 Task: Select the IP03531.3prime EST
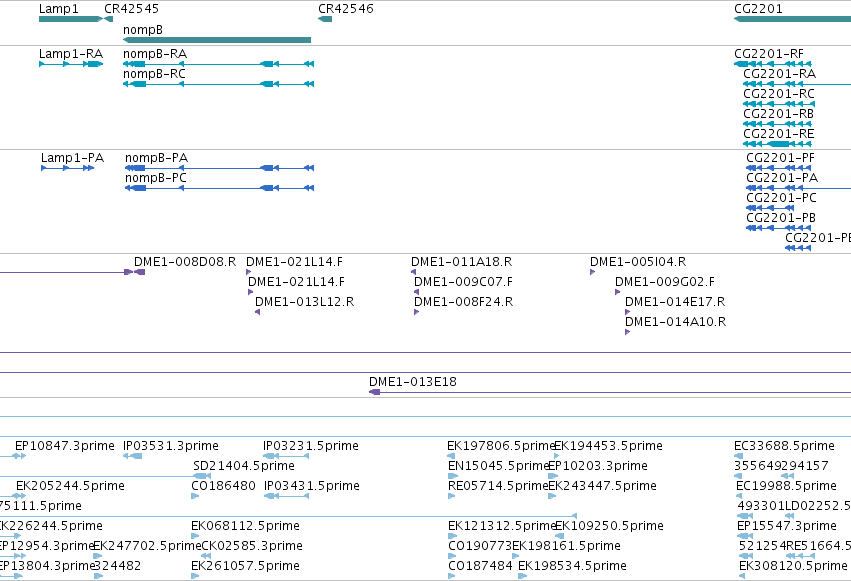132,456
